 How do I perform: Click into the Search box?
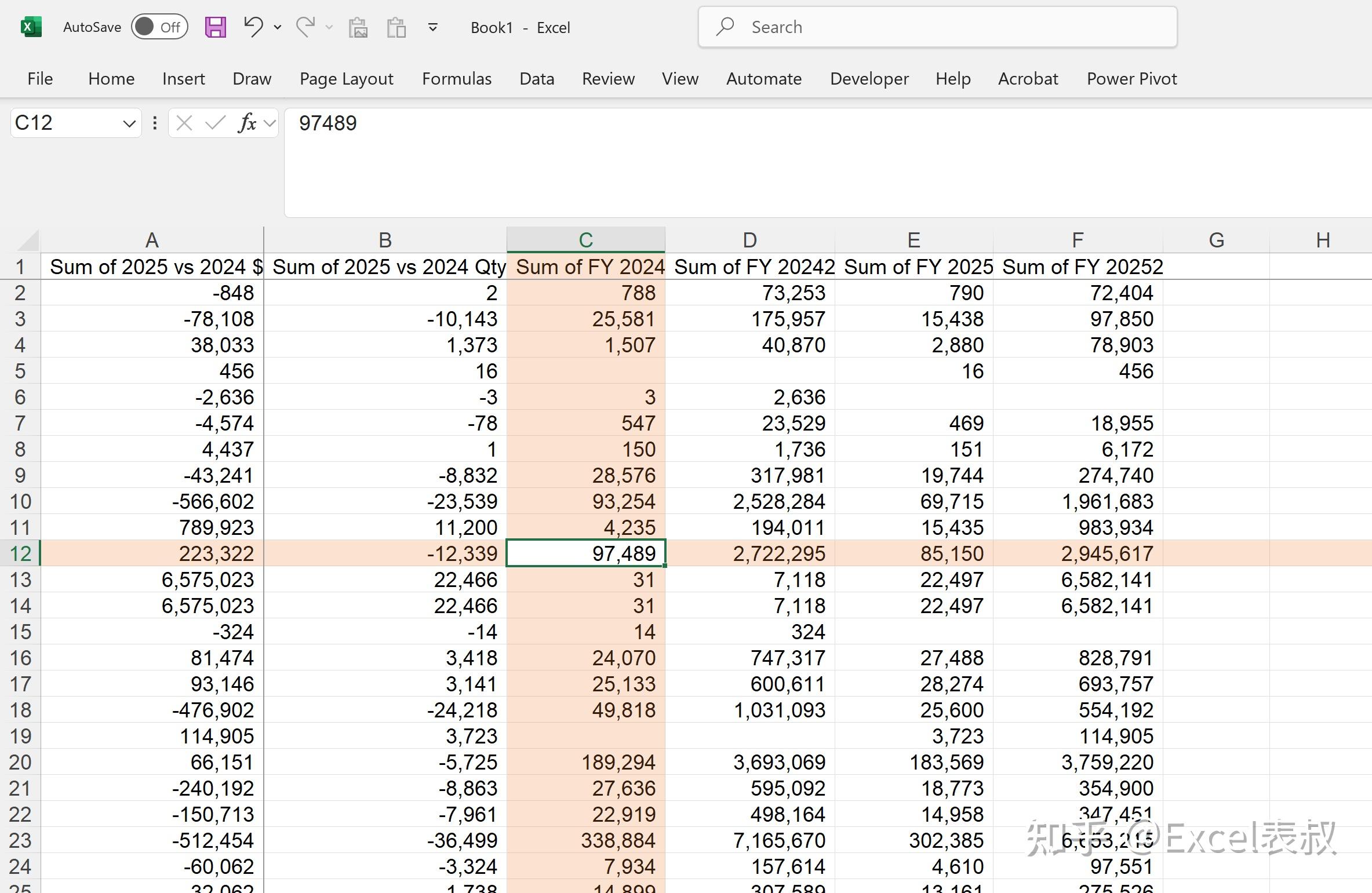click(937, 27)
